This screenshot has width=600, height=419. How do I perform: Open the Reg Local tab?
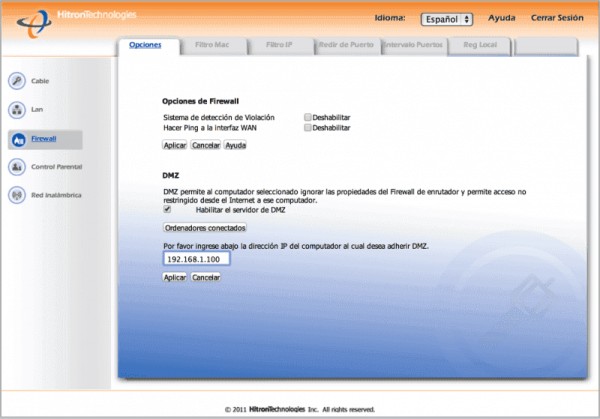[x=476, y=45]
